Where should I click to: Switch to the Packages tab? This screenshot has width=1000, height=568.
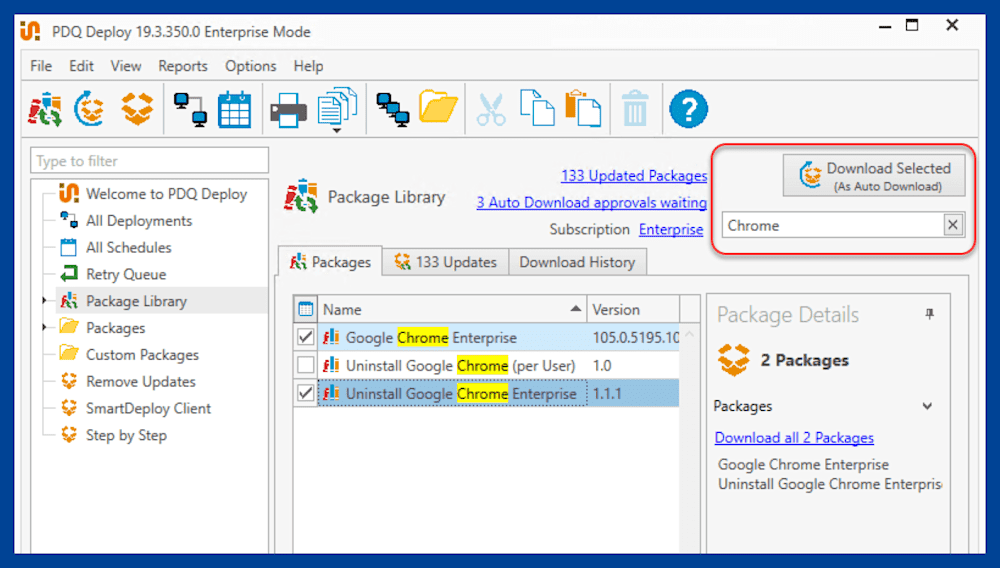330,262
